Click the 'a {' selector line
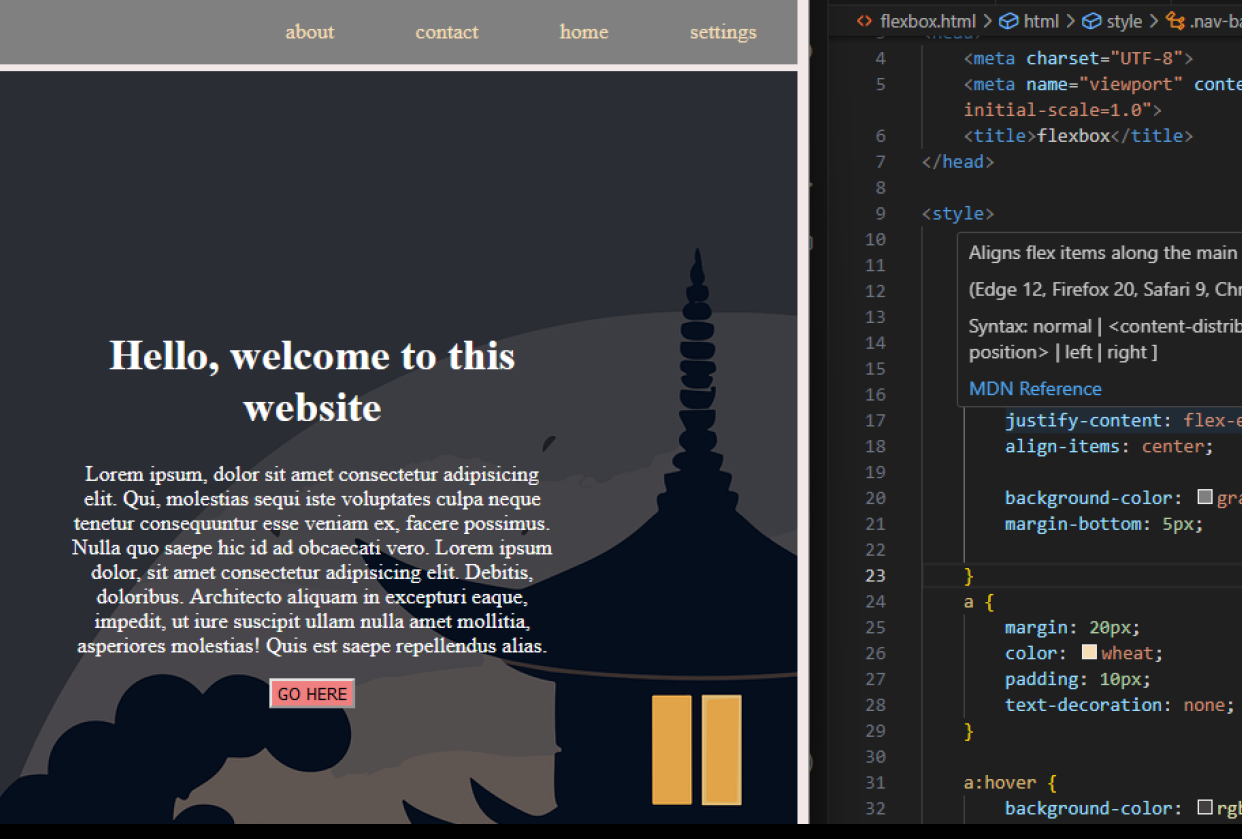Screen dimensions: 1242x839 (x=980, y=602)
